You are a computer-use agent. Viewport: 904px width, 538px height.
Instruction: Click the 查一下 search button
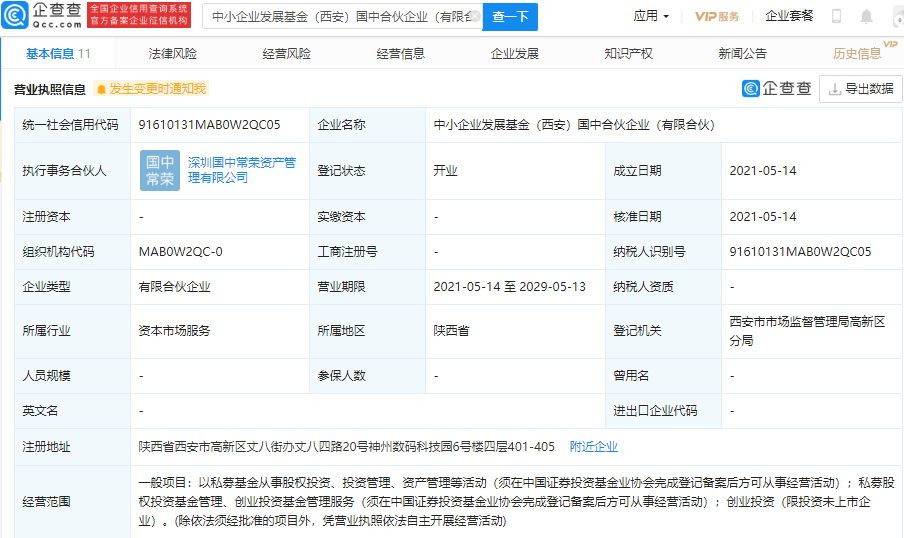click(510, 17)
